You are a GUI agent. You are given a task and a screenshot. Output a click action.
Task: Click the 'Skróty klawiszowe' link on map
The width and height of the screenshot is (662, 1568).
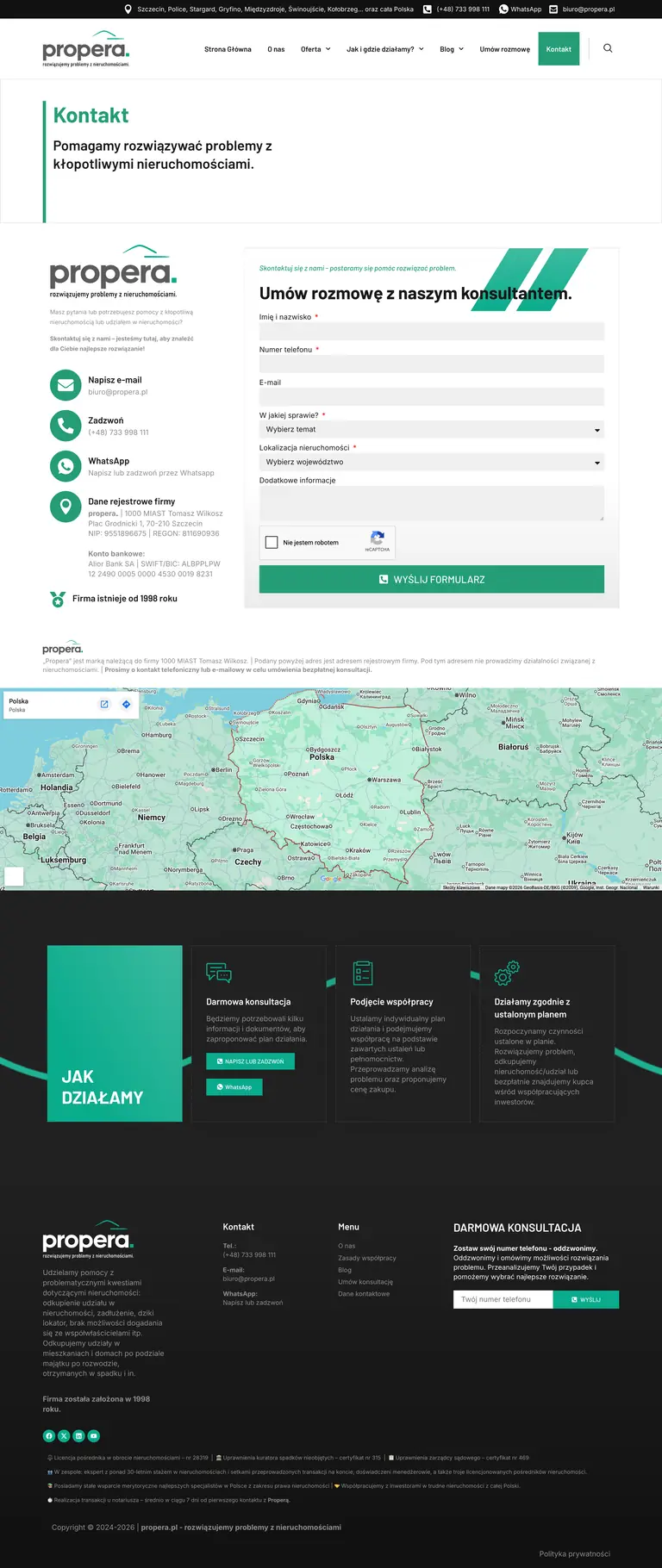[x=461, y=887]
